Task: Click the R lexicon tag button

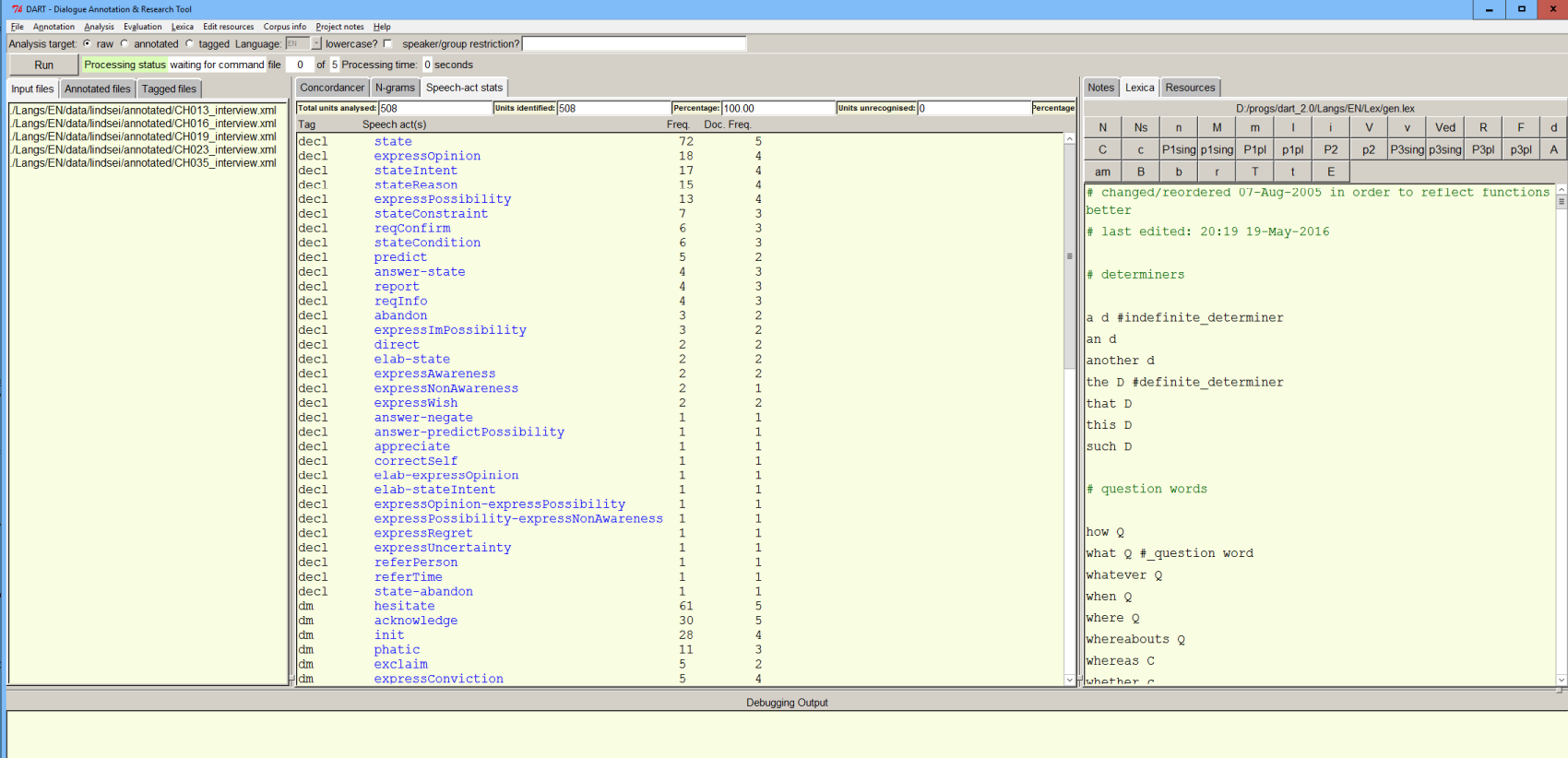Action: coord(1482,127)
